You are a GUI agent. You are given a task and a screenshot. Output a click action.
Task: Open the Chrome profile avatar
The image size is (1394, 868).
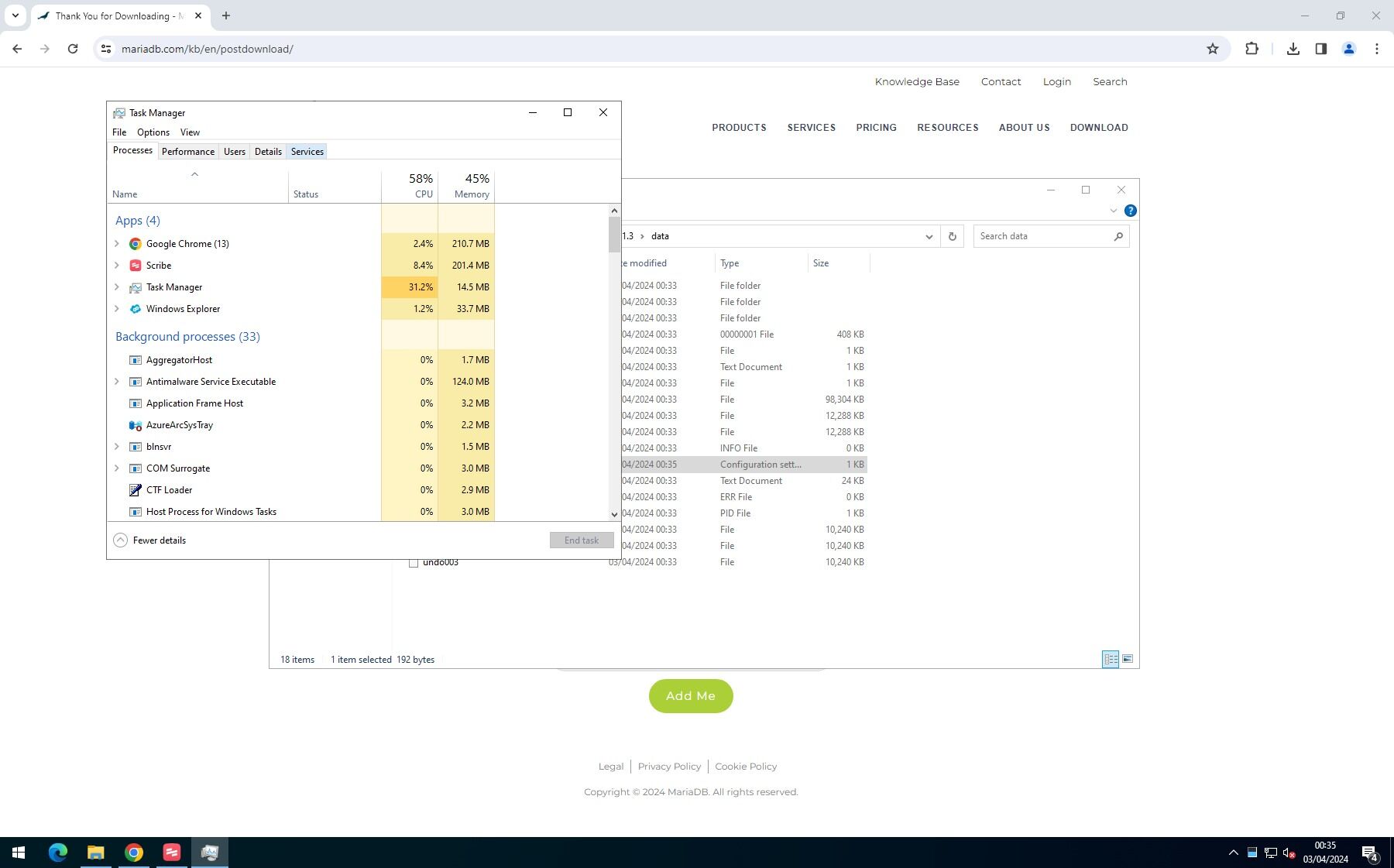(x=1349, y=49)
